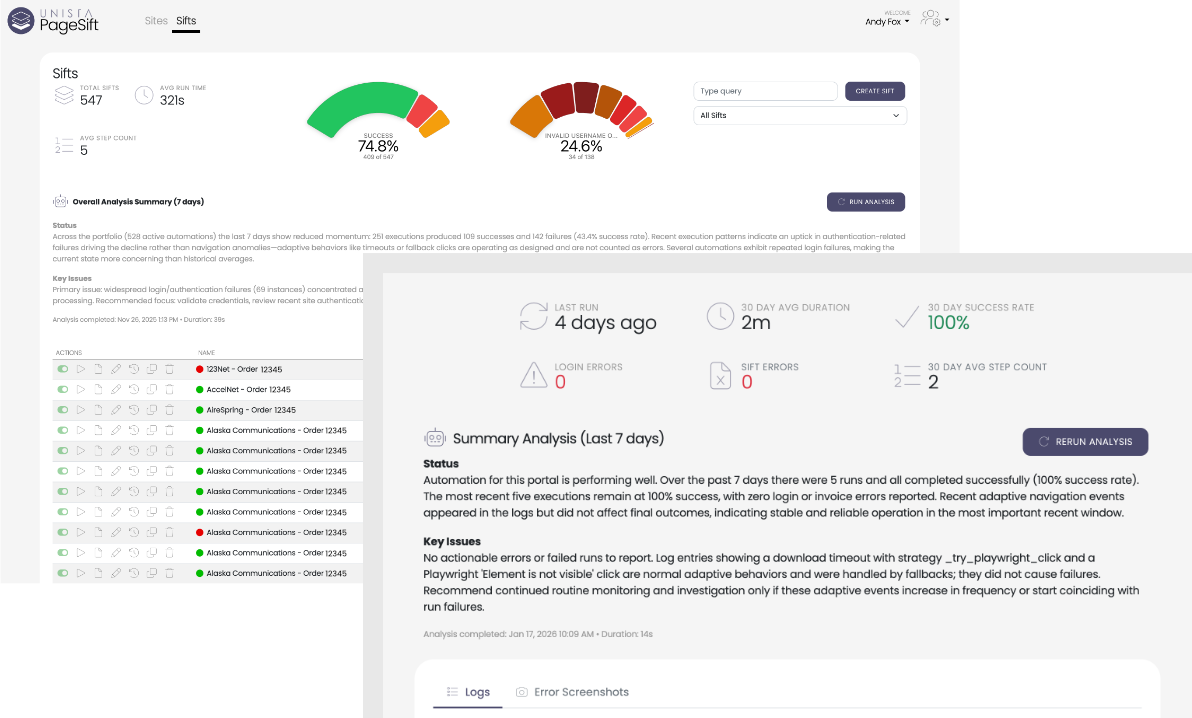Image resolution: width=1192 pixels, height=718 pixels.
Task: Click Run Analysis for overall summary
Action: click(866, 202)
